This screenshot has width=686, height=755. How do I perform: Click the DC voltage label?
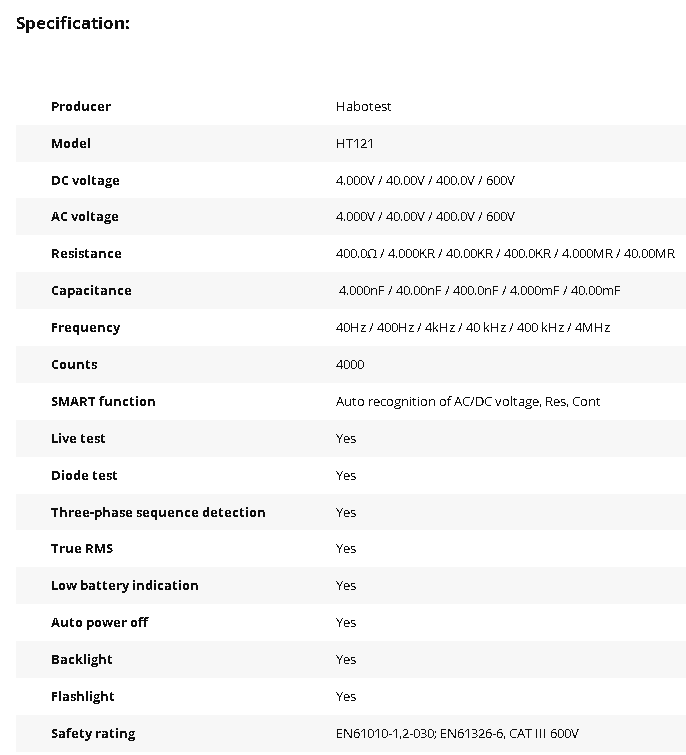point(85,181)
